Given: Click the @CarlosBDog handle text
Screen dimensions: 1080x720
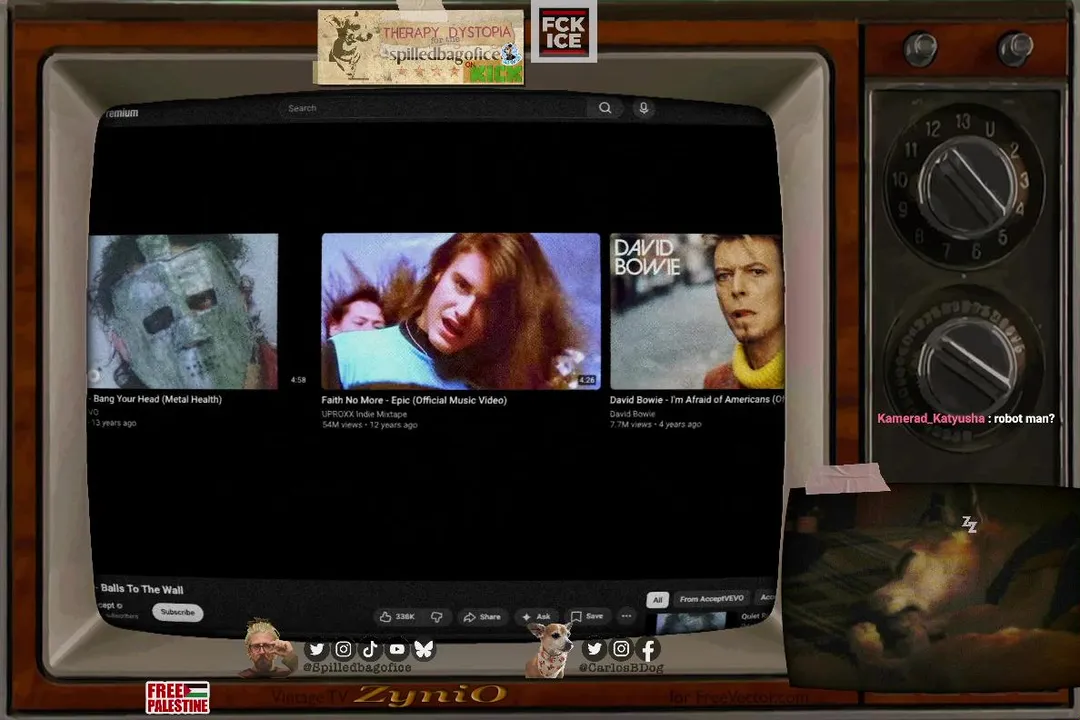Looking at the screenshot, I should 621,667.
